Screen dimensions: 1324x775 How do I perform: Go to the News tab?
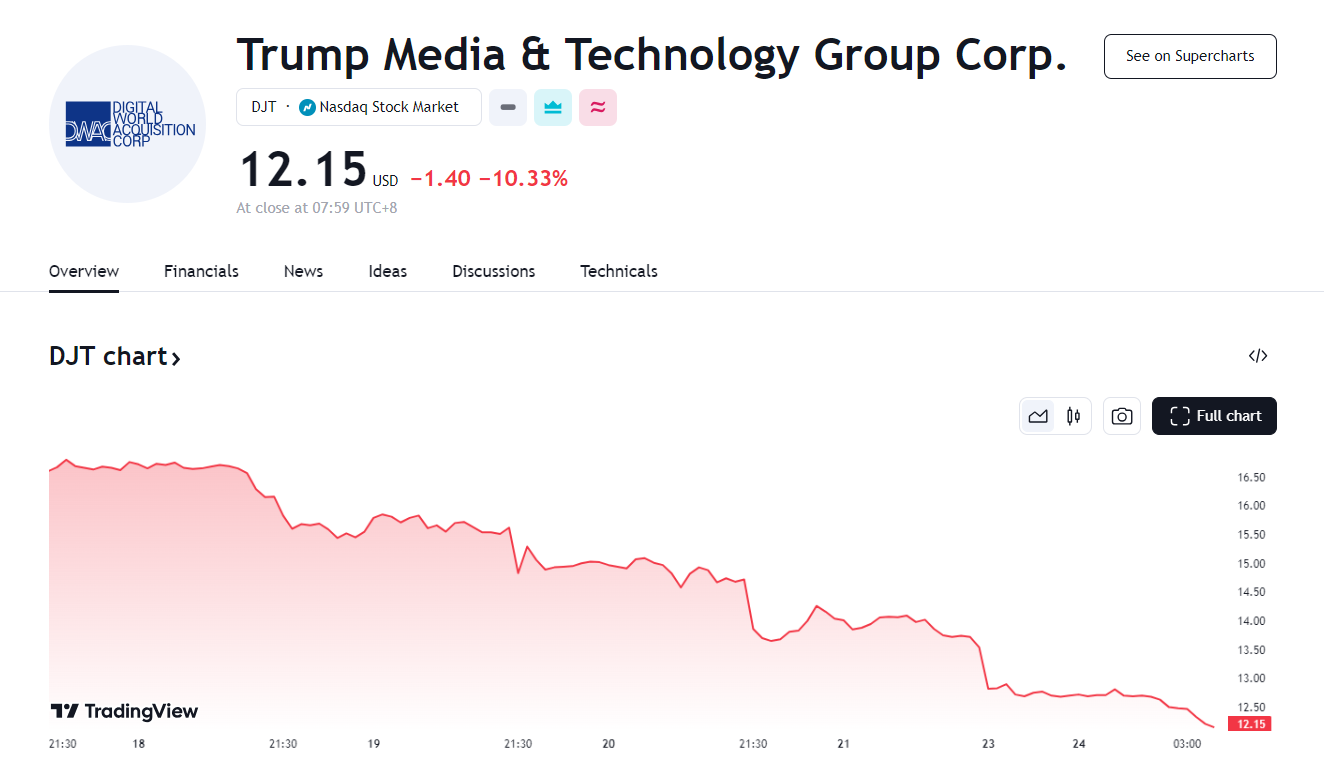pyautogui.click(x=303, y=271)
